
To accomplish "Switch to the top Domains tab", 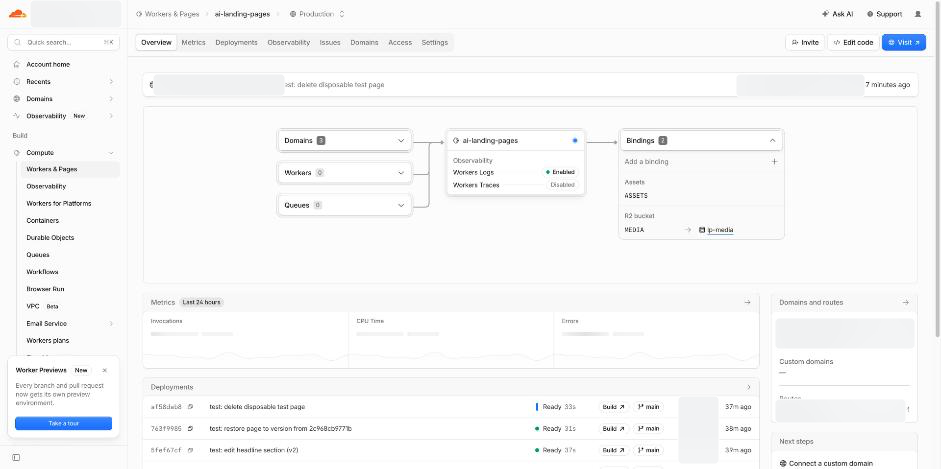I will 364,43.
